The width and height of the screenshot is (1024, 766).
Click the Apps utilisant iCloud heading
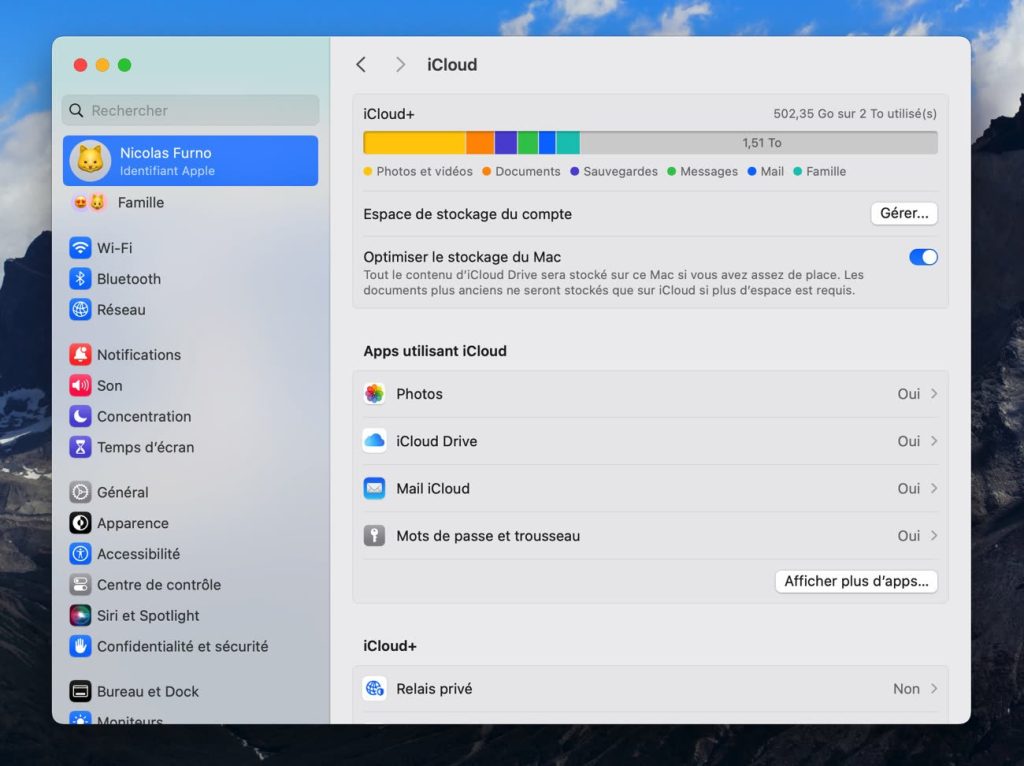coord(435,351)
